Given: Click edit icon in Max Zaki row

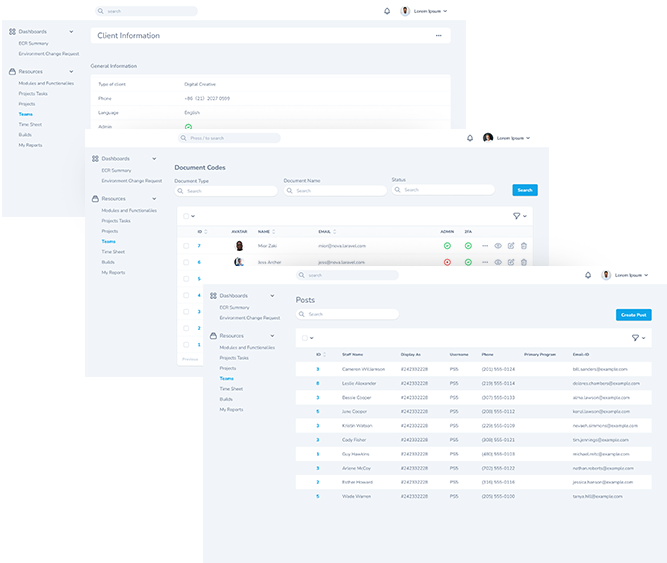Looking at the screenshot, I should click(x=511, y=245).
